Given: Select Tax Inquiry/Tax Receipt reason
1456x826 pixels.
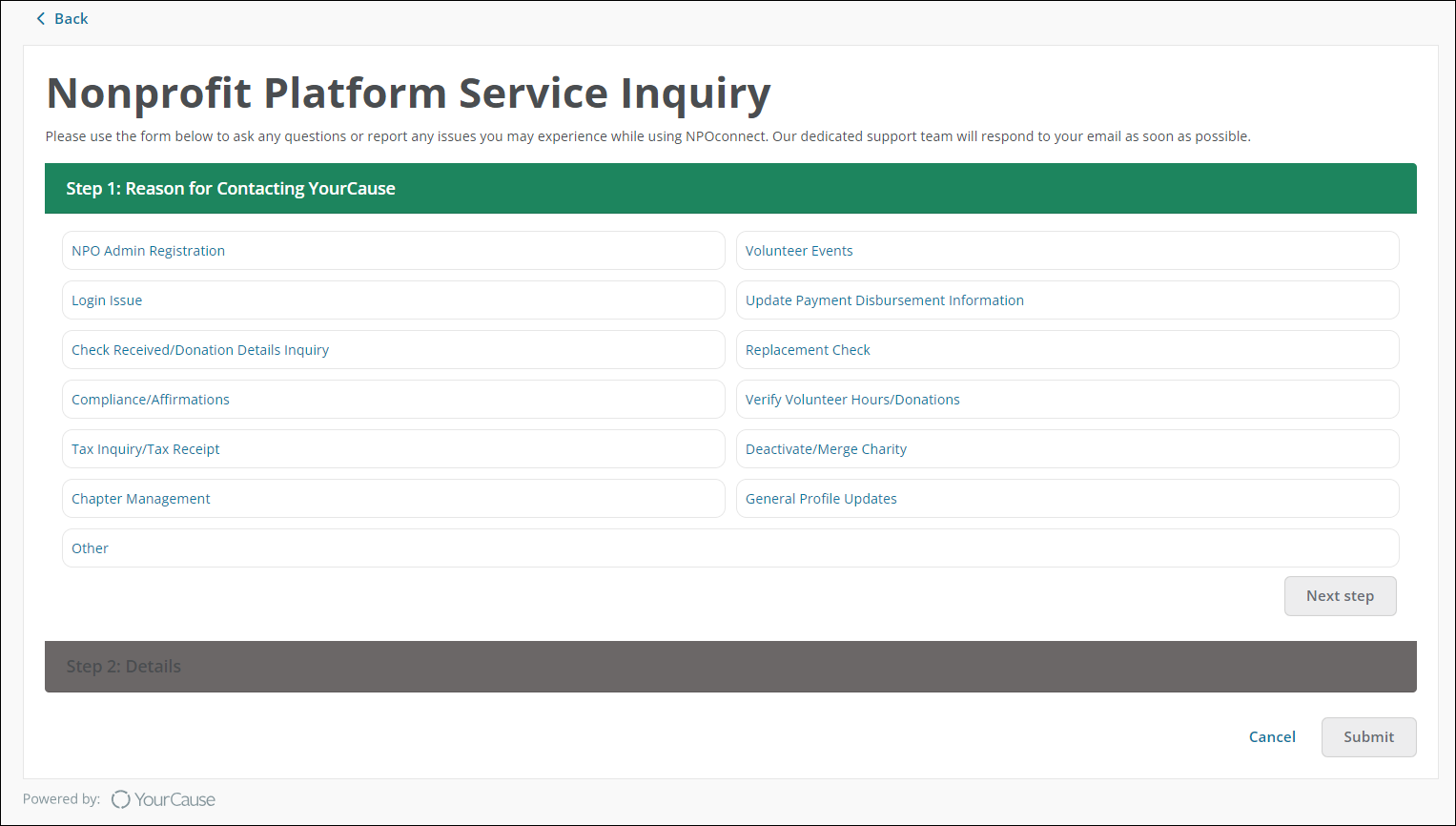Looking at the screenshot, I should (393, 449).
